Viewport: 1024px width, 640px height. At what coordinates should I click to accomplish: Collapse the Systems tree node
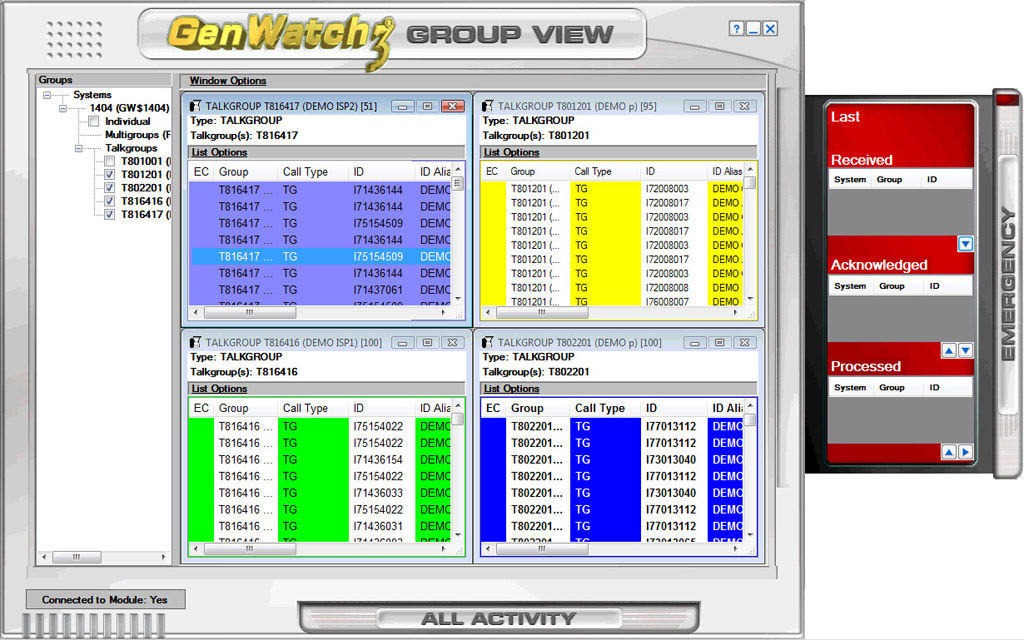click(45, 95)
